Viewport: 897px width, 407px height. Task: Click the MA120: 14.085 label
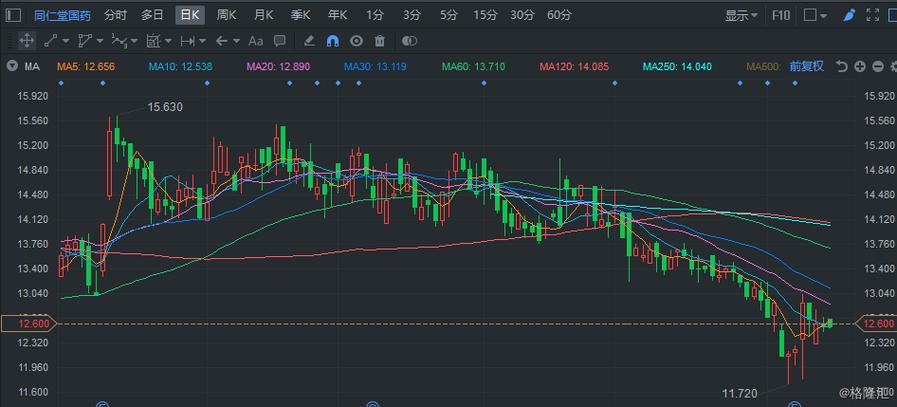(x=574, y=66)
